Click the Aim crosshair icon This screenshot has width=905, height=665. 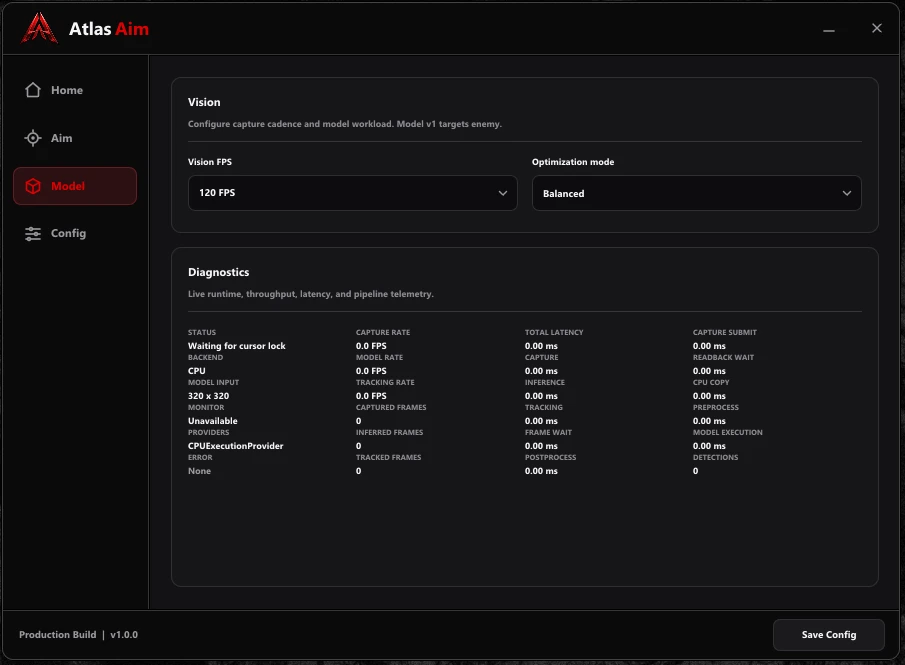(x=33, y=138)
